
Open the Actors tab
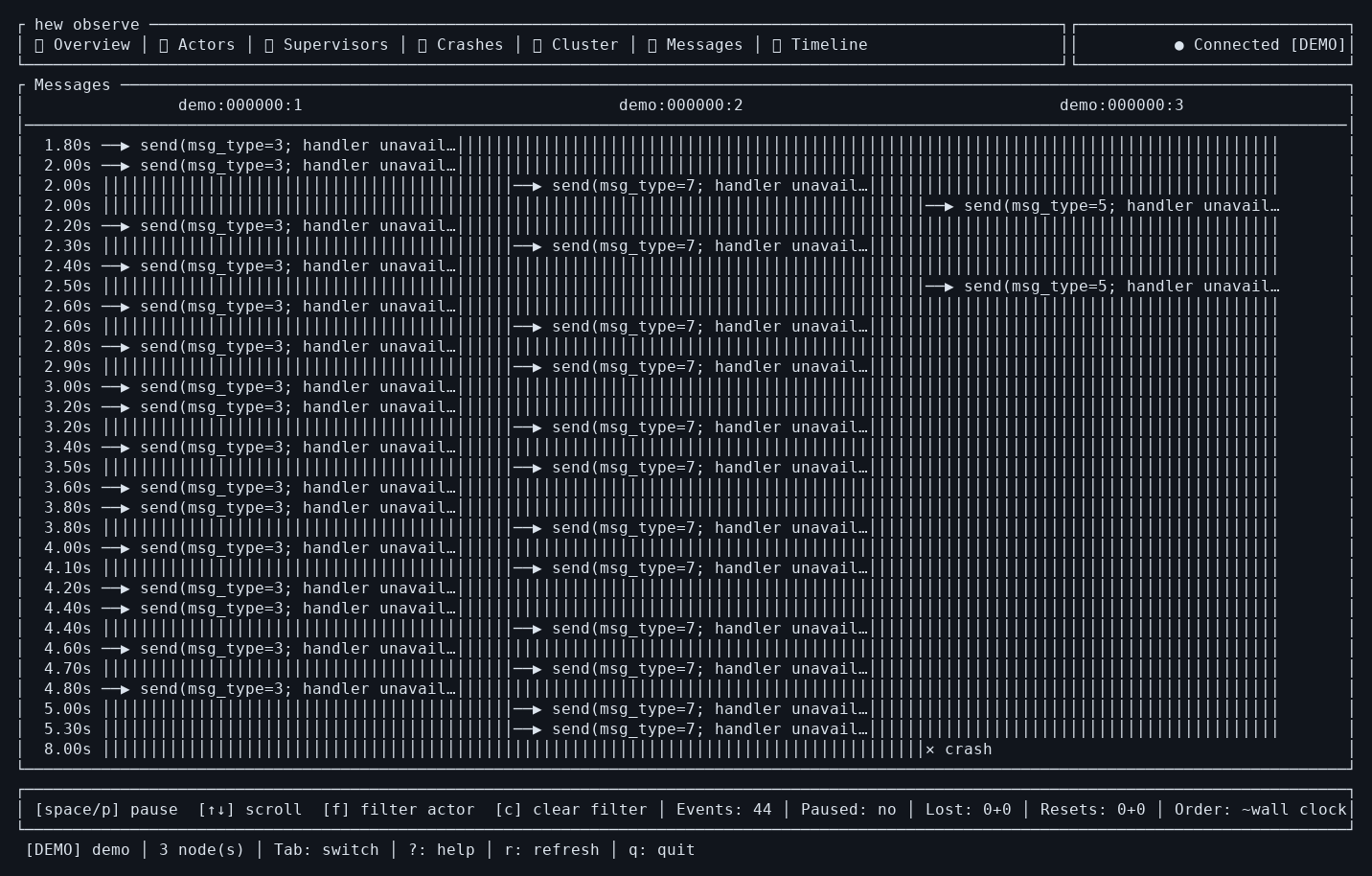(x=197, y=45)
